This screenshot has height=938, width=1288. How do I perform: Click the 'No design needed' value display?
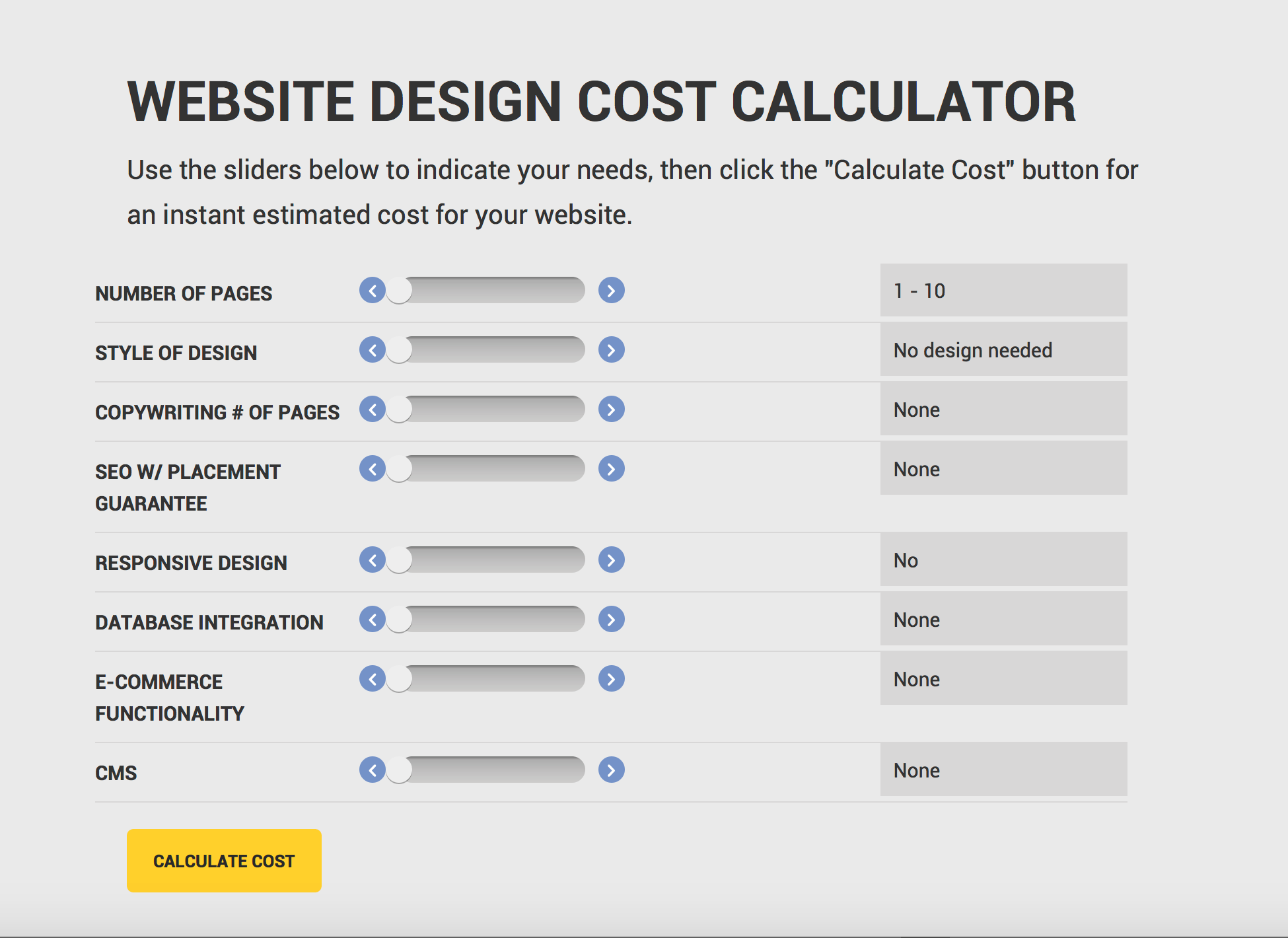coord(1003,349)
